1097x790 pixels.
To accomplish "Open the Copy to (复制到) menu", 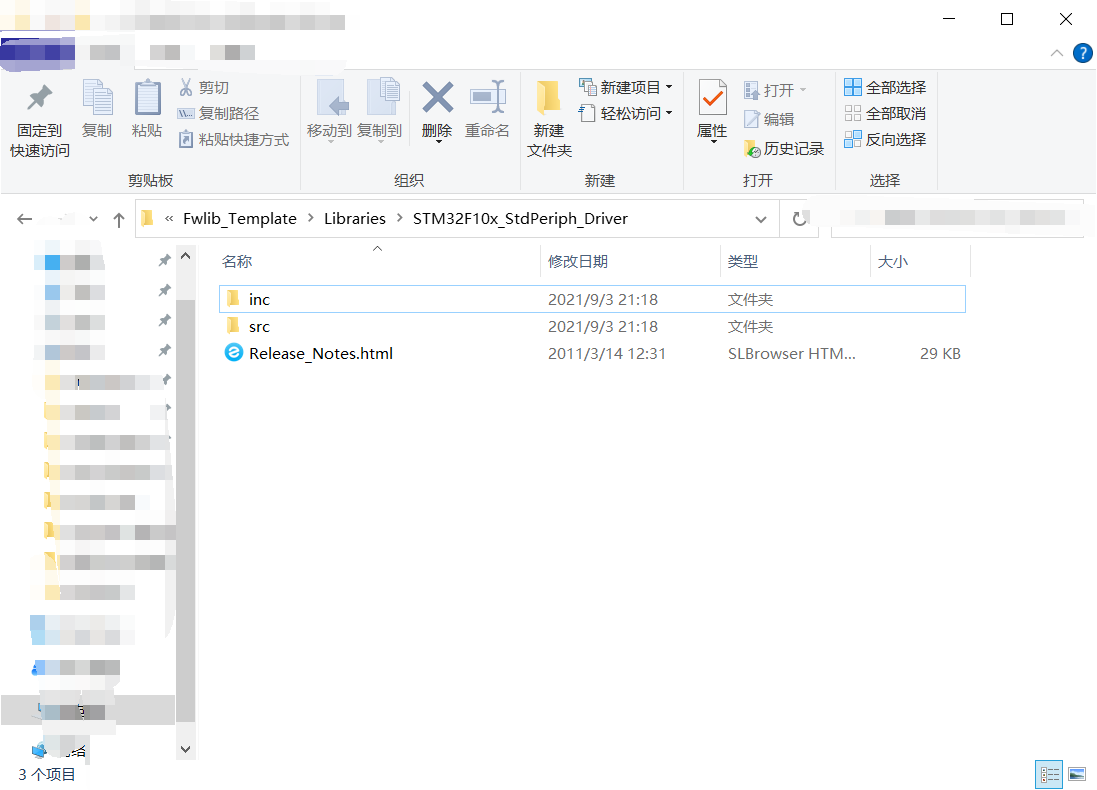I will pos(380,110).
